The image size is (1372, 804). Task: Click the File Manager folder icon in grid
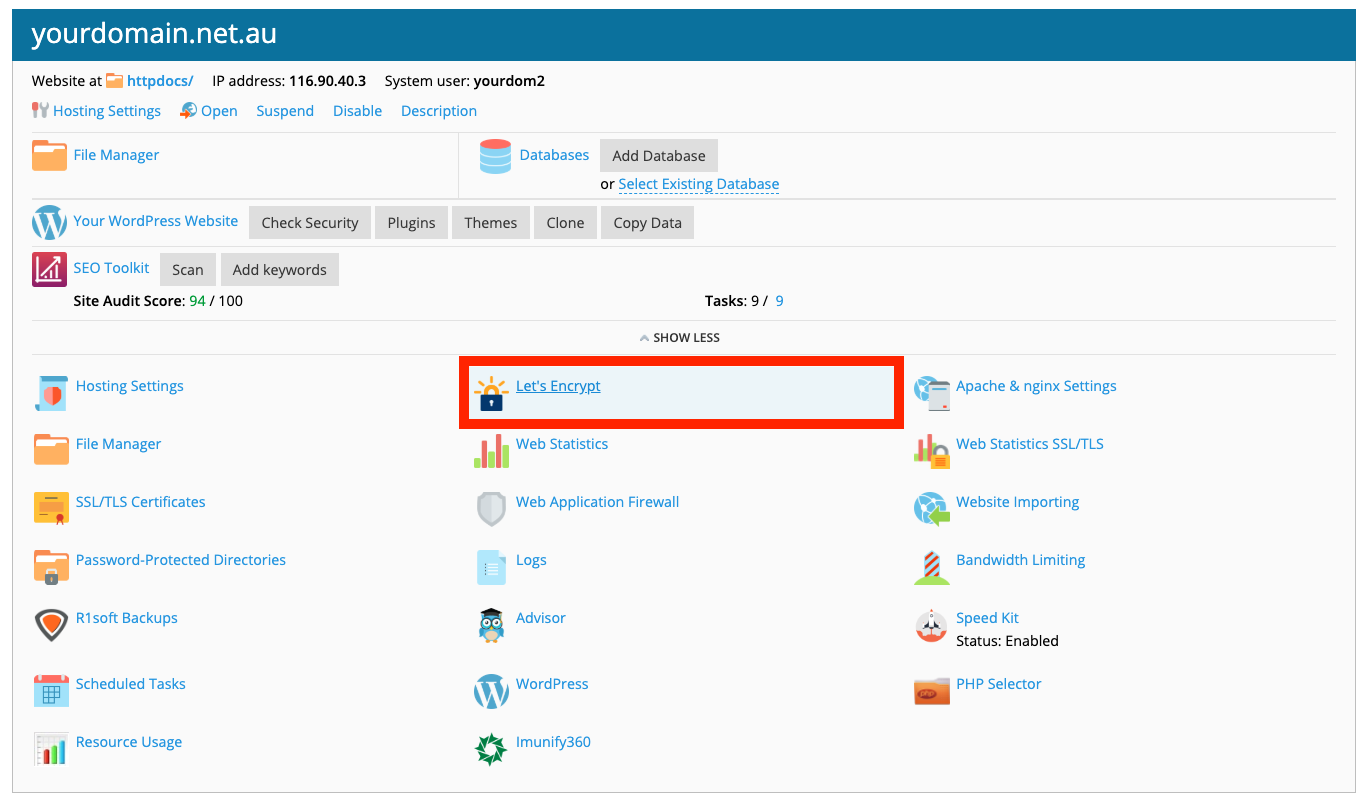coord(51,450)
